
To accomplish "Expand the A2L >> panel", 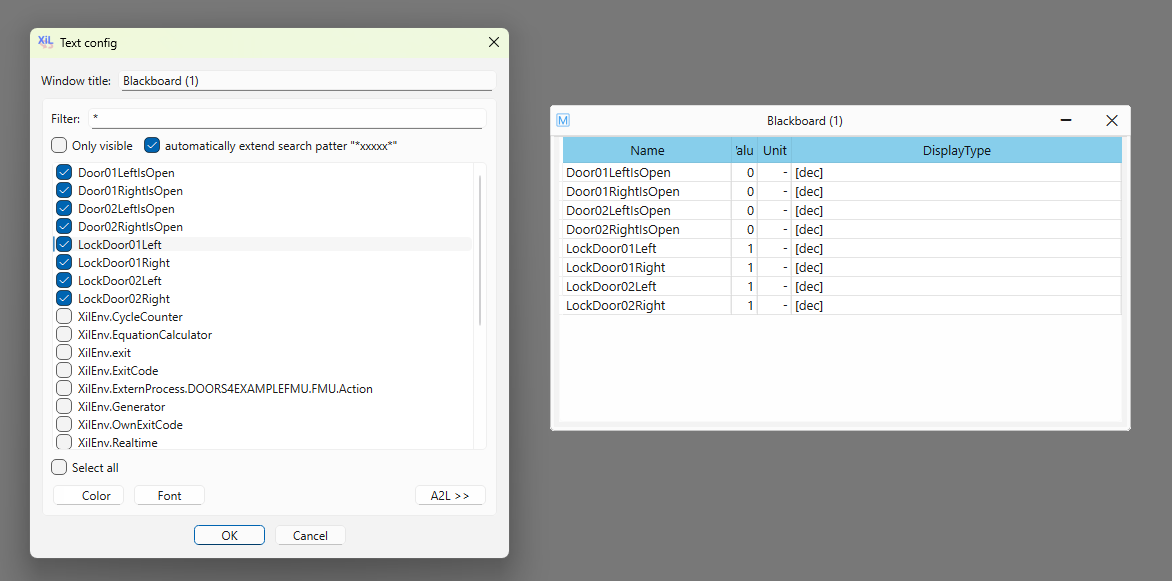I will coord(450,496).
